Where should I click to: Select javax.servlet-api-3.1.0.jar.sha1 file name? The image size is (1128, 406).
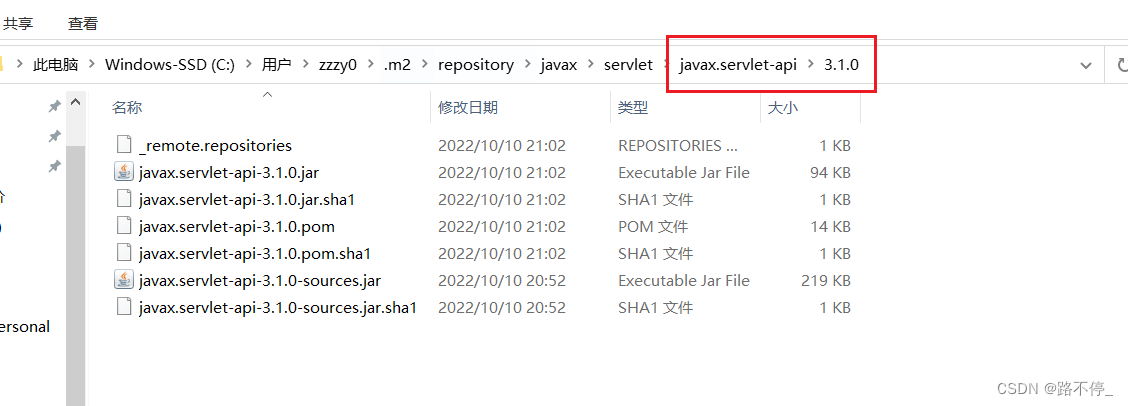[x=247, y=199]
